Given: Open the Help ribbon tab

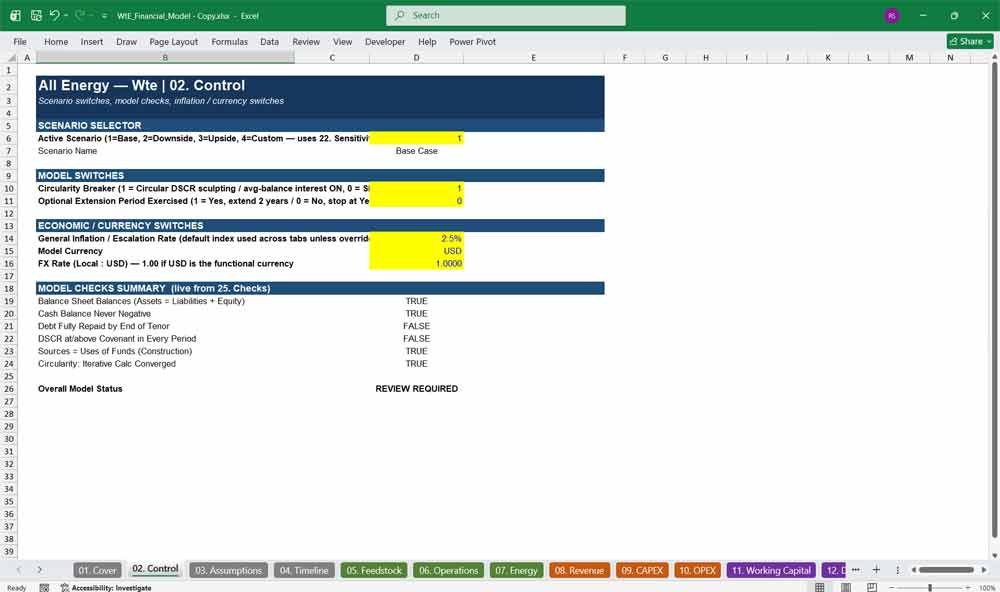Looking at the screenshot, I should pyautogui.click(x=427, y=41).
